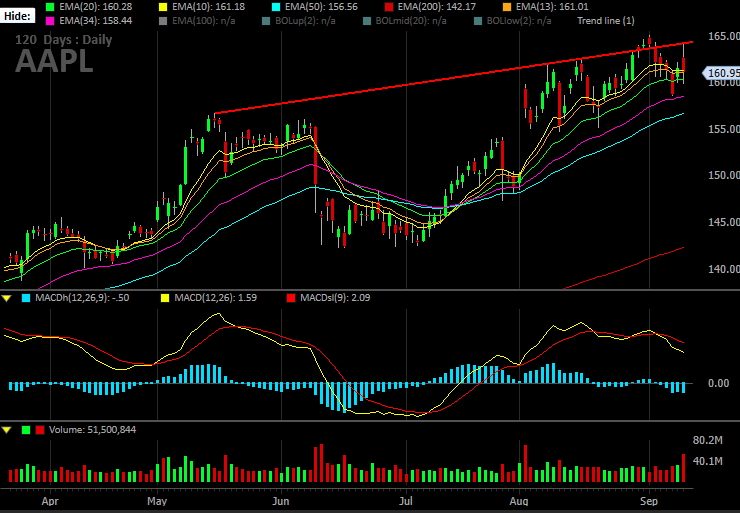The width and height of the screenshot is (740, 513).
Task: Toggle the MACDh(12,26,9) cyan swatch
Action: coord(26,298)
